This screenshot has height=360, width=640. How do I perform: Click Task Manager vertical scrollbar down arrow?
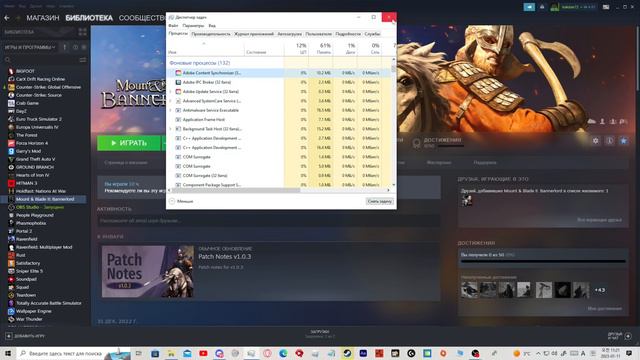coord(393,184)
